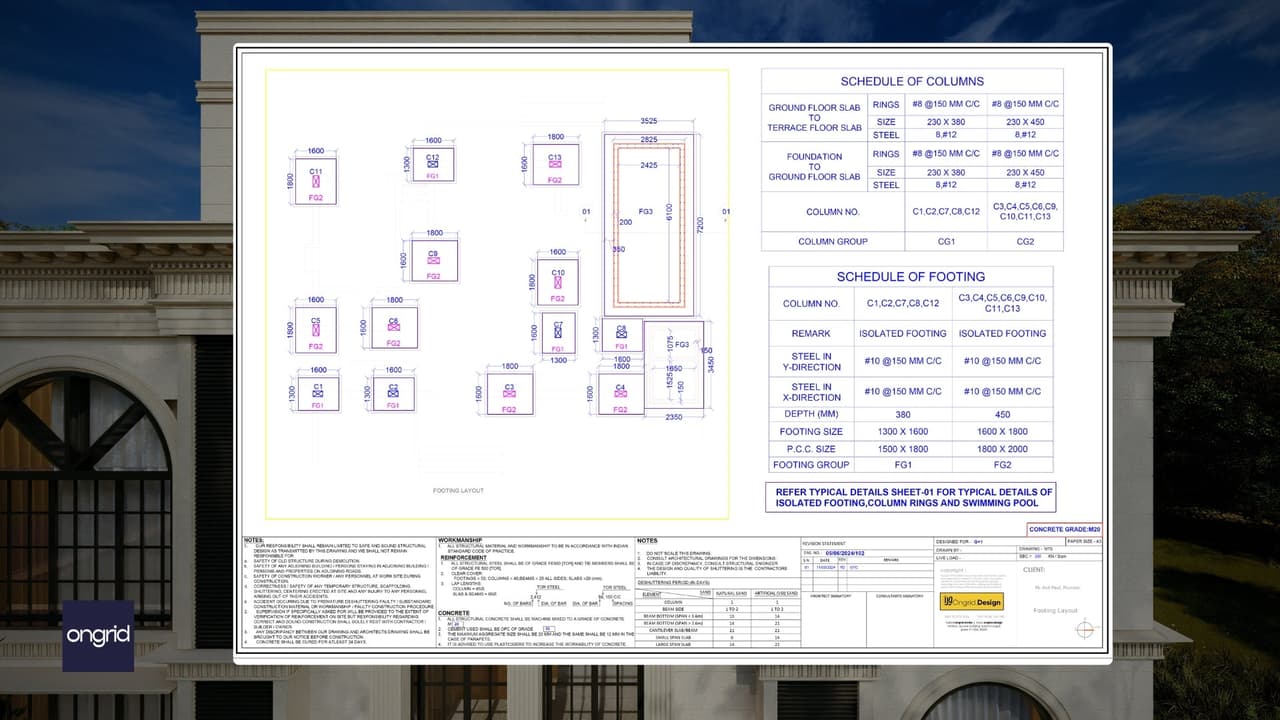Select the 1600 X 1800 footing size cell

(x=1002, y=431)
